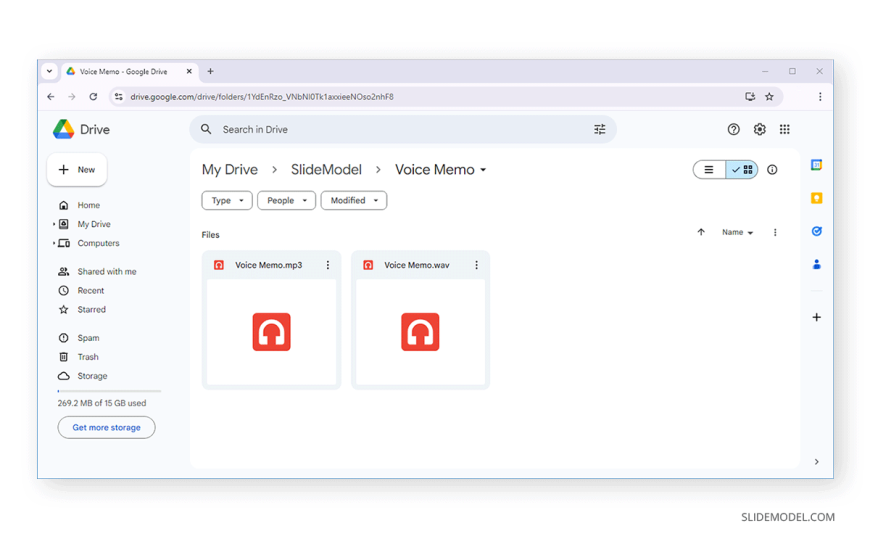Open the Modified filter dropdown
This screenshot has height=539, width=870.
pyautogui.click(x=353, y=200)
